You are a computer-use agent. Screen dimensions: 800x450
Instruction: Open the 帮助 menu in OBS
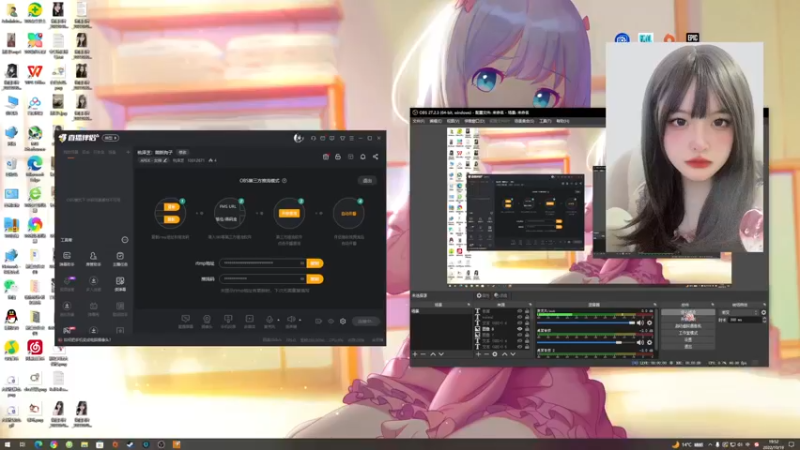click(x=562, y=121)
